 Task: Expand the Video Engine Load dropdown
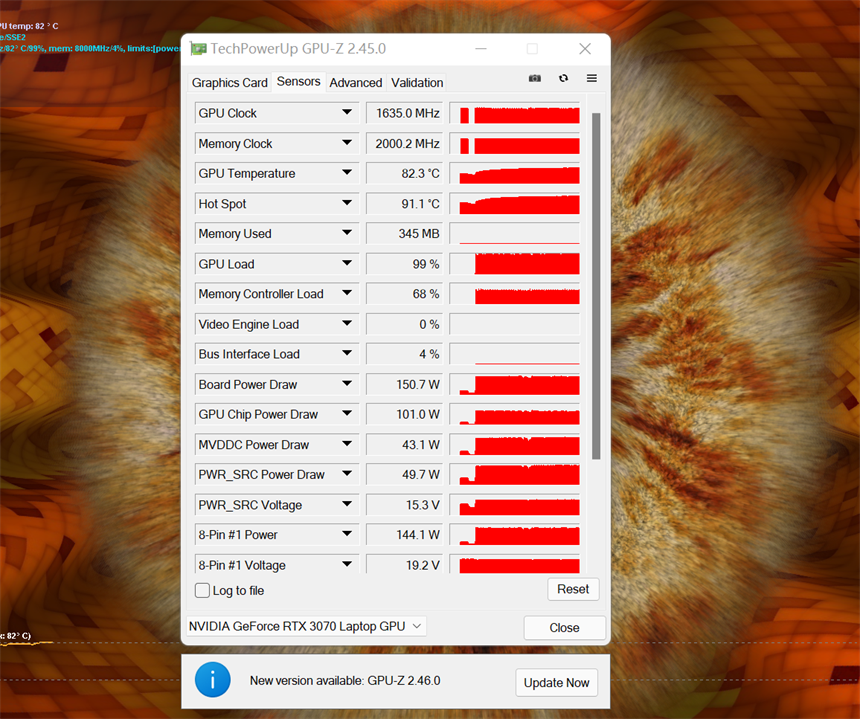click(x=347, y=324)
